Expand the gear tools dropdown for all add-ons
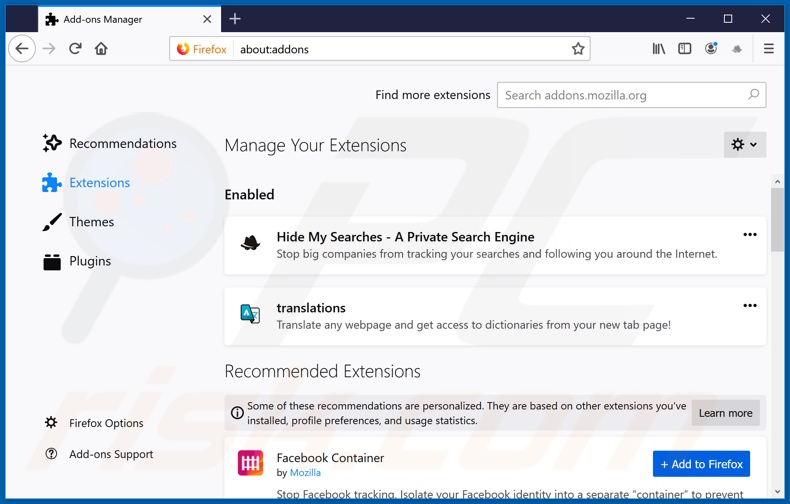The height and width of the screenshot is (504, 790). [745, 145]
